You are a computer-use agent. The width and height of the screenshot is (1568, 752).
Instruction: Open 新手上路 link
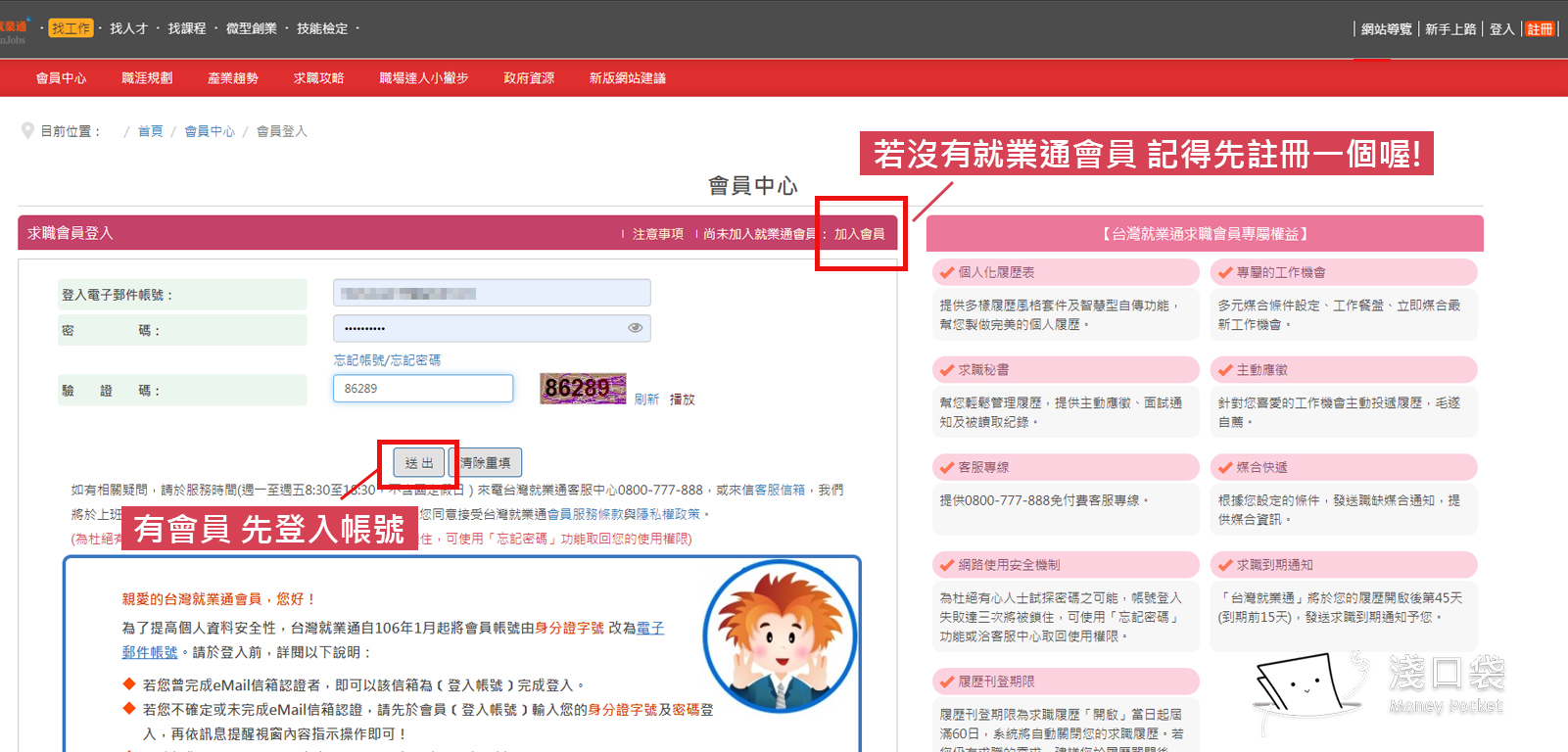[1450, 29]
